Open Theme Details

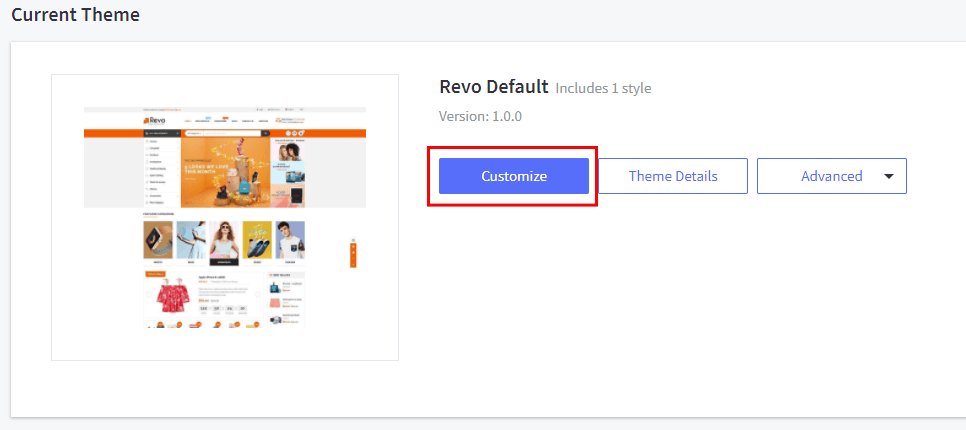click(672, 176)
